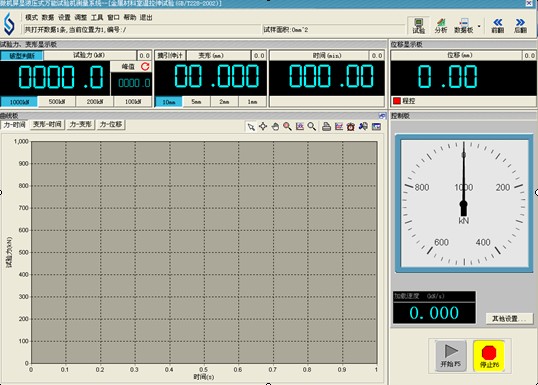Click the test force main digital readout
The height and width of the screenshot is (385, 538).
[55, 78]
